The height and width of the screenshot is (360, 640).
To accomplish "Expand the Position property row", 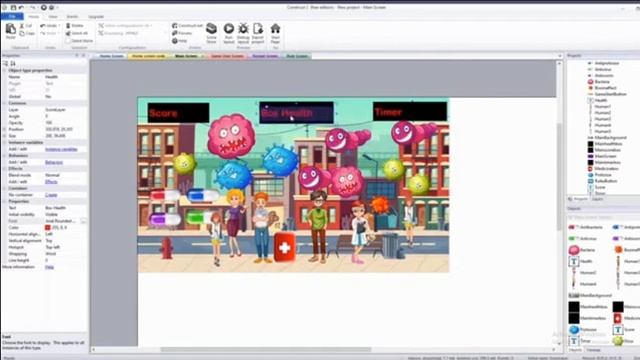I will (x=5, y=129).
